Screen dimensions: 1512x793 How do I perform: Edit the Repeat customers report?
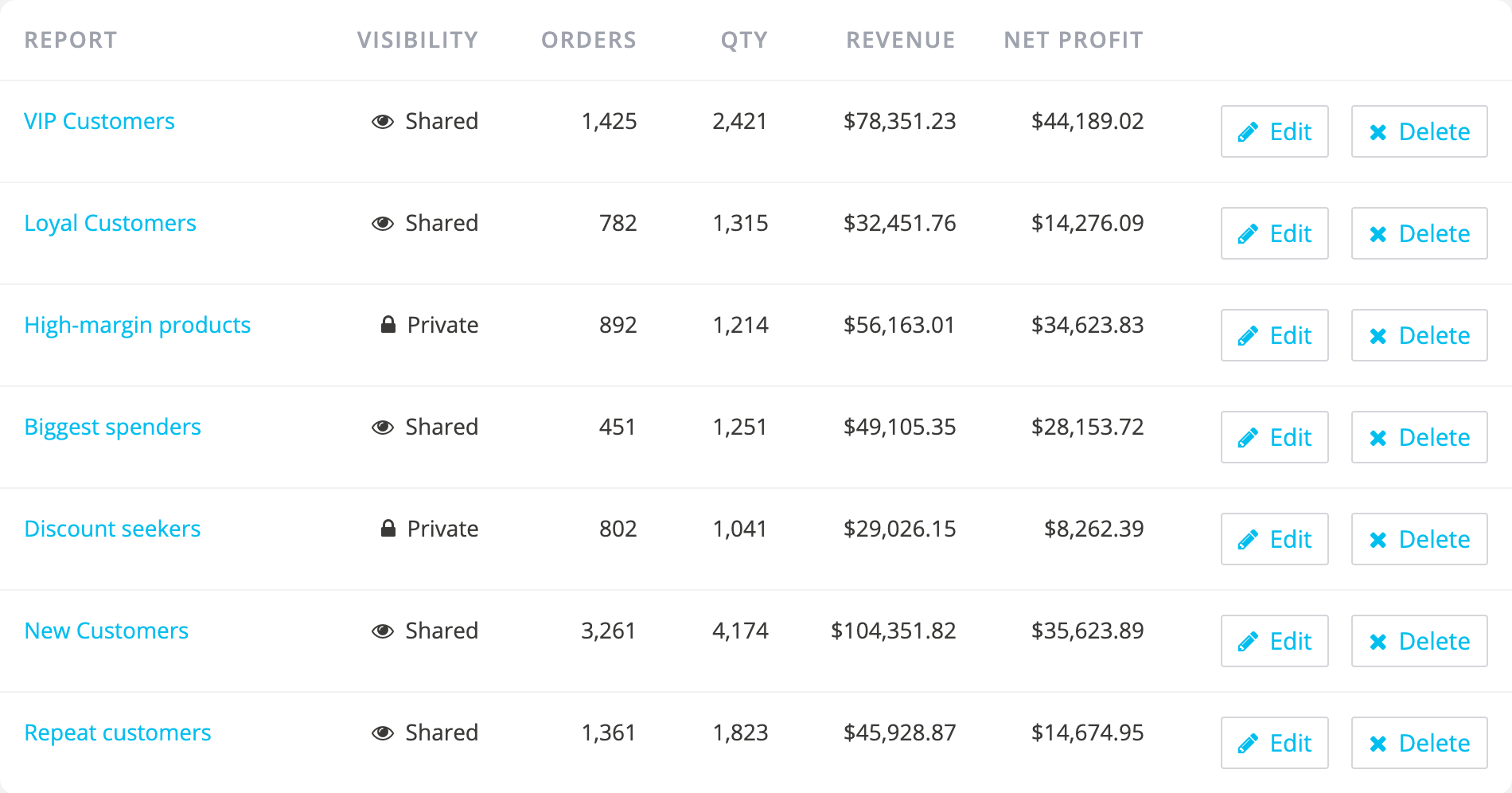pyautogui.click(x=1275, y=743)
